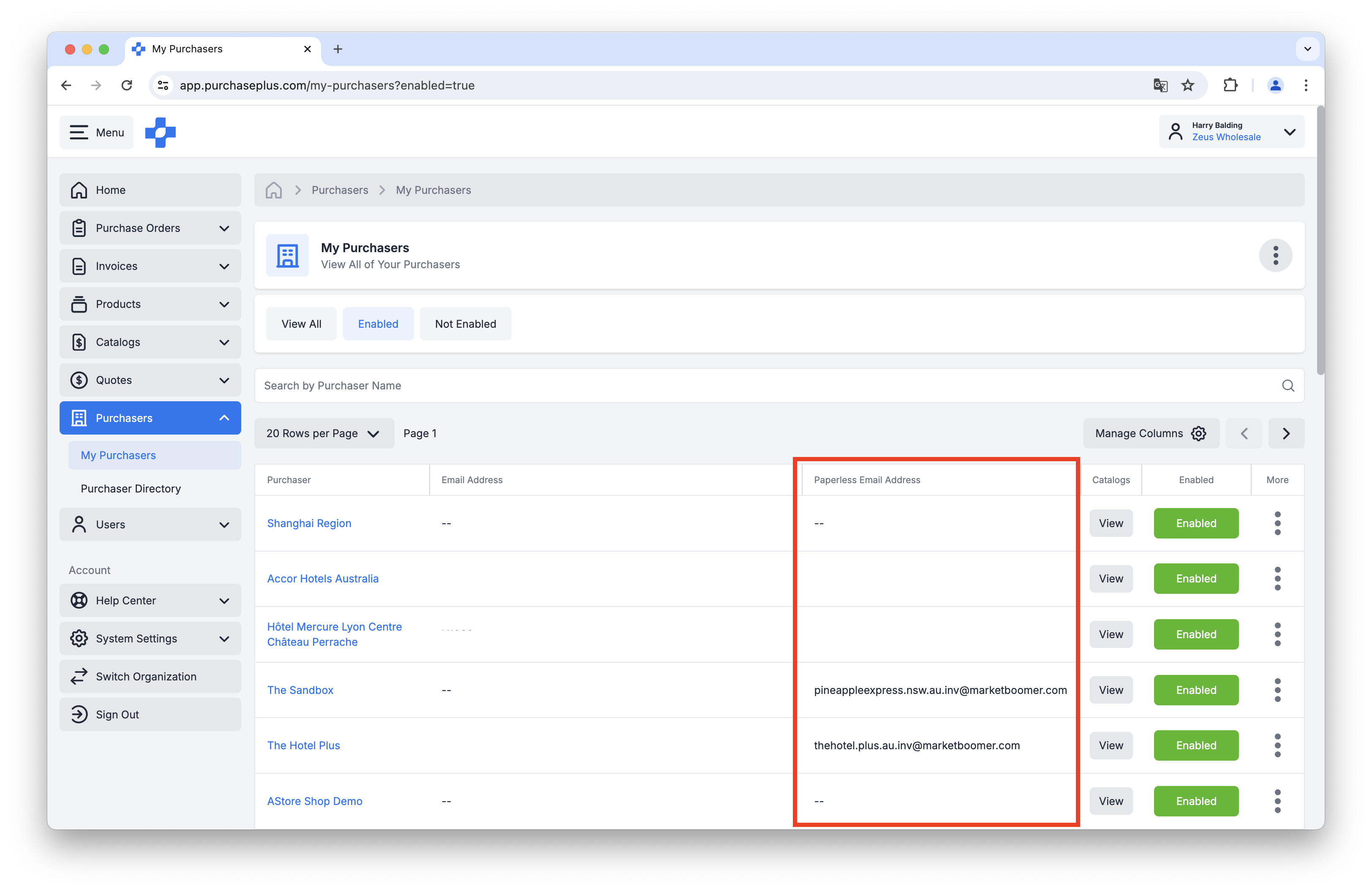The height and width of the screenshot is (892, 1372).
Task: Bookmark this page with star icon
Action: tap(1187, 85)
